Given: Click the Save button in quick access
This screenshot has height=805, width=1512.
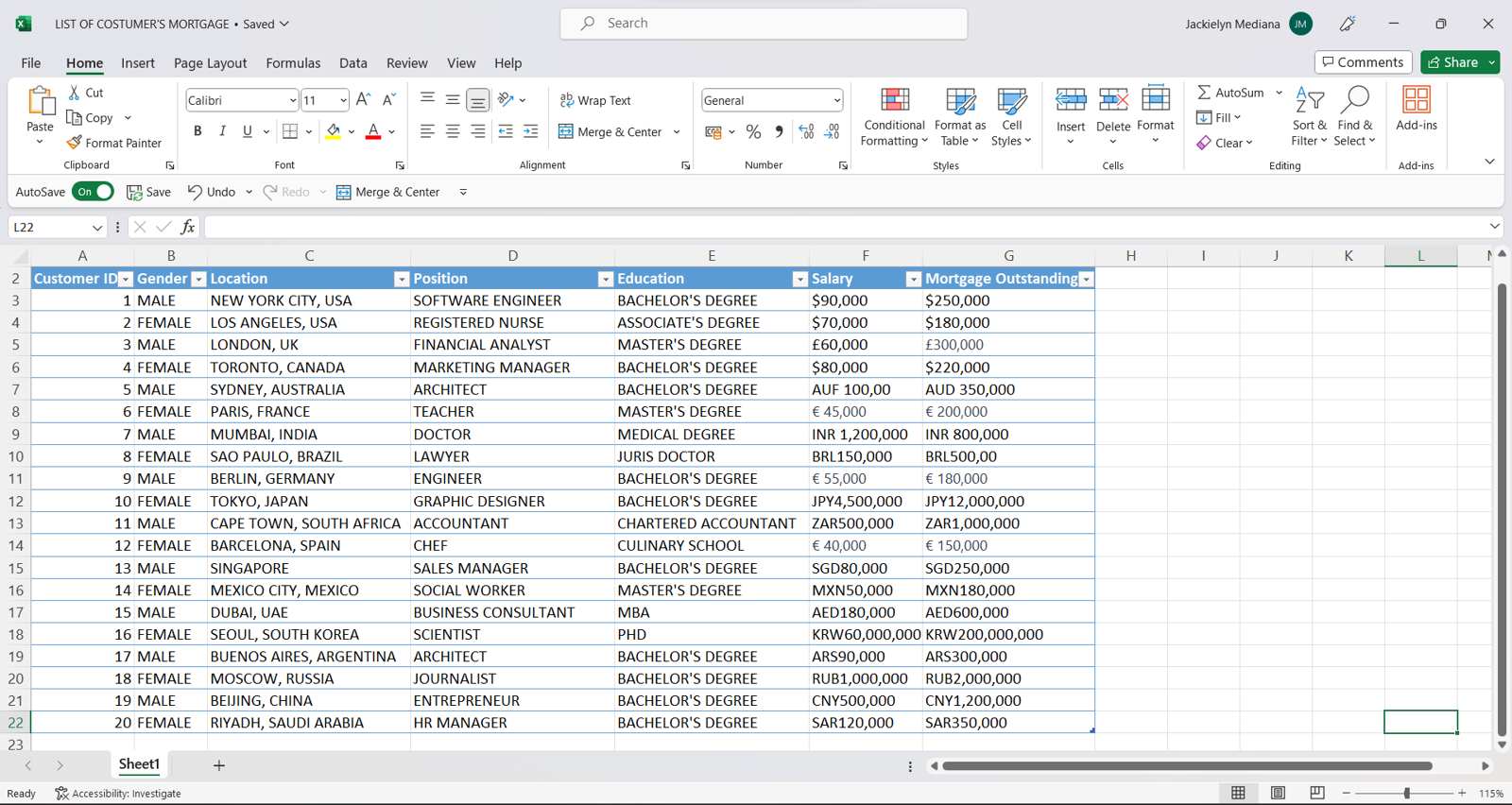Looking at the screenshot, I should tap(149, 192).
